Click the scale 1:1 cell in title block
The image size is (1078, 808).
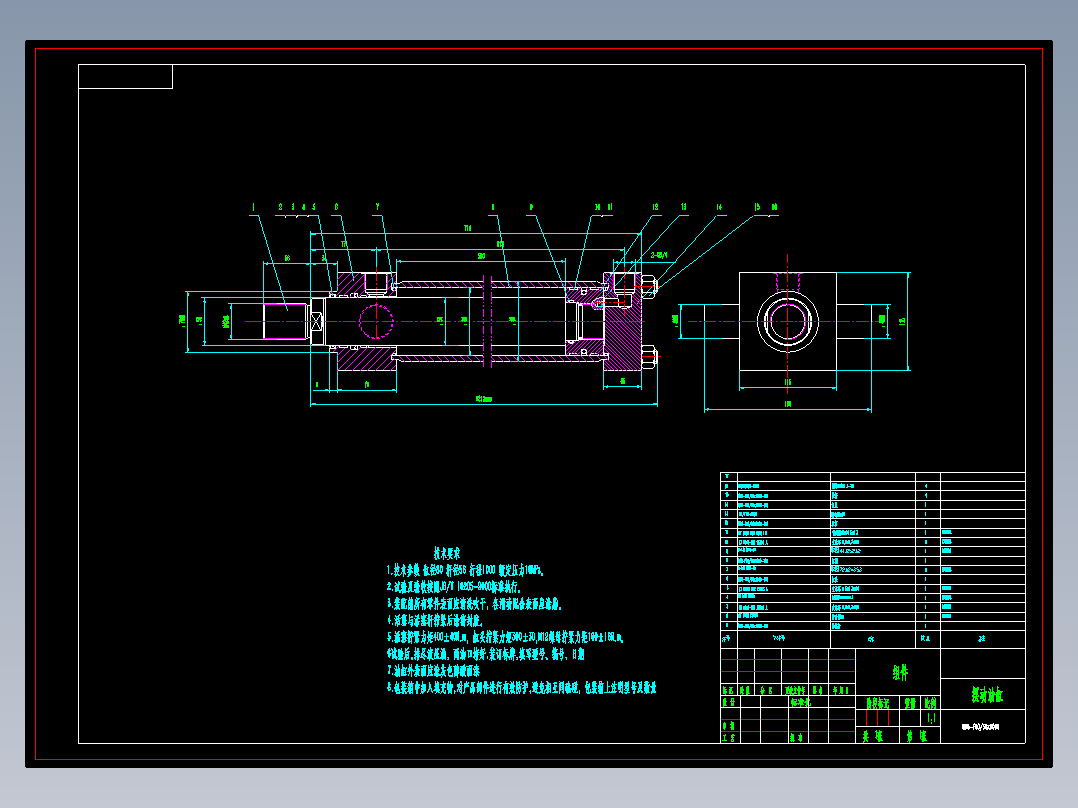931,719
